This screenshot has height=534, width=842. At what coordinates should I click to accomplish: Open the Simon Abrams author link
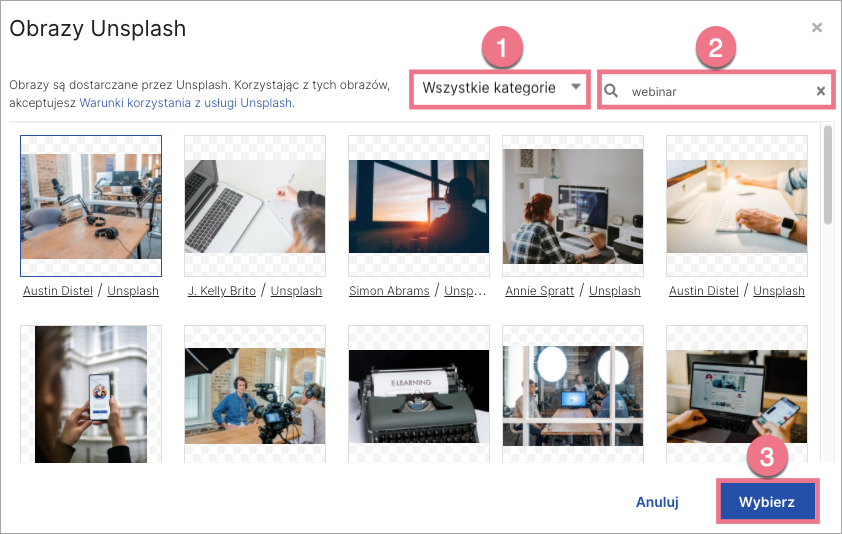click(389, 291)
